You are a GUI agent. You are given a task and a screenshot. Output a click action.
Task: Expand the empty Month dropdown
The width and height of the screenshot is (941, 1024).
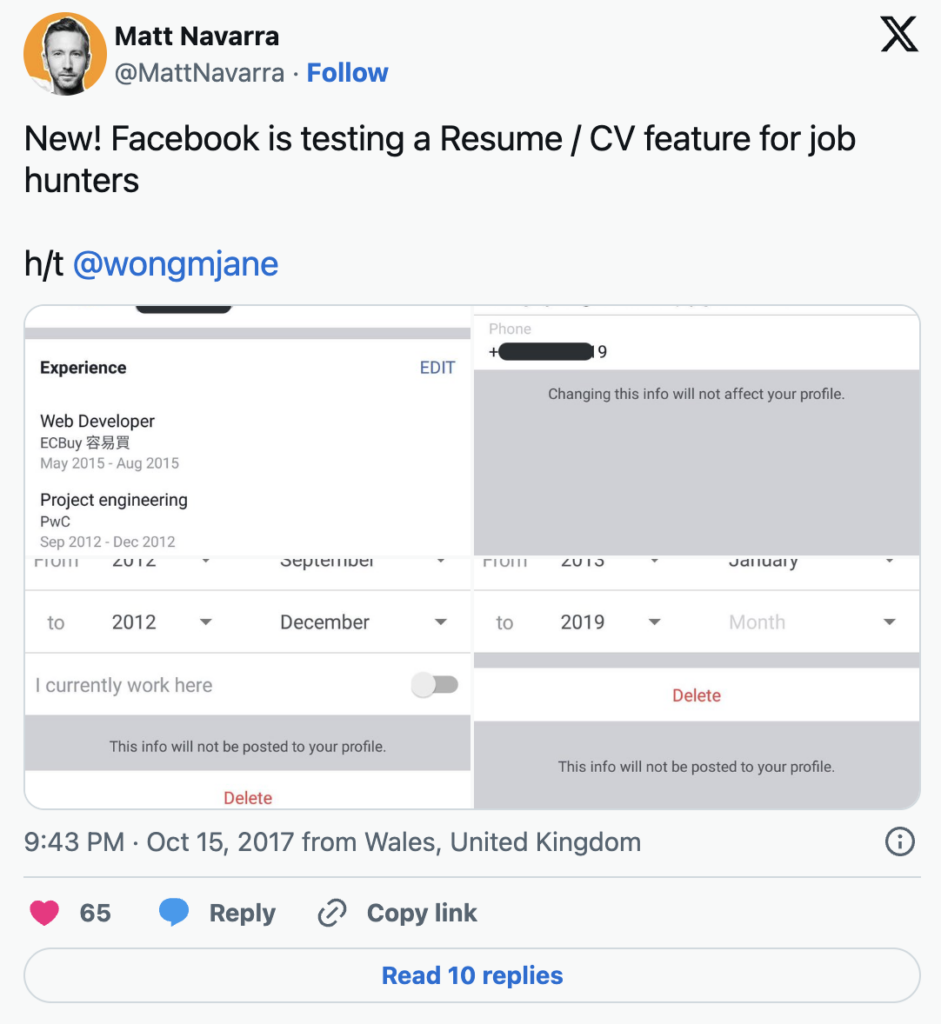(811, 622)
